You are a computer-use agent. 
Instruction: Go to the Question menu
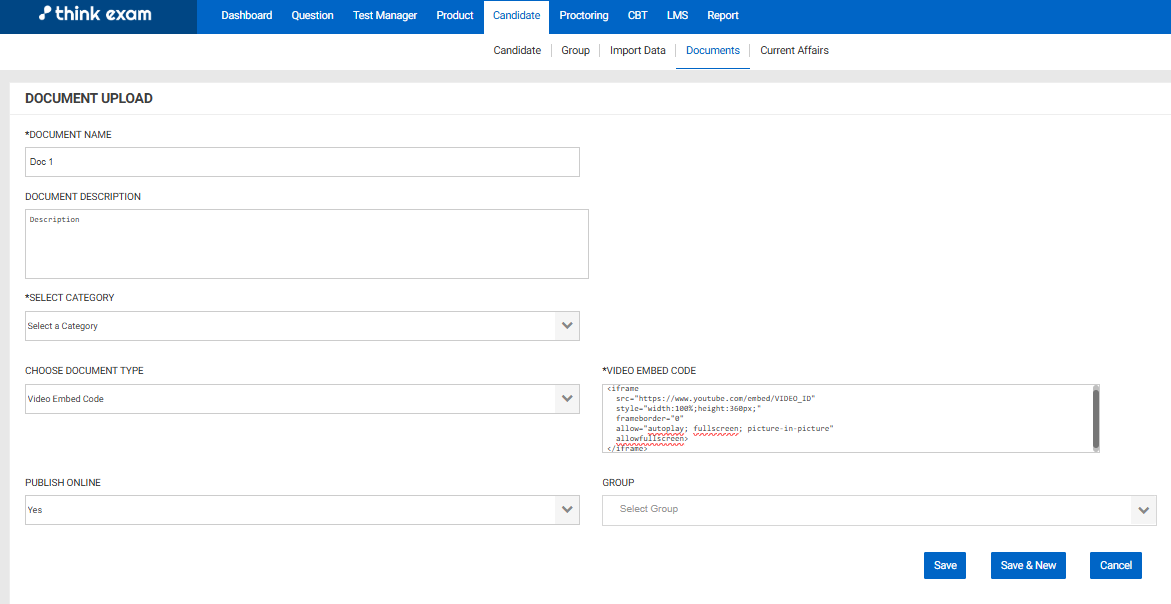[x=312, y=16]
